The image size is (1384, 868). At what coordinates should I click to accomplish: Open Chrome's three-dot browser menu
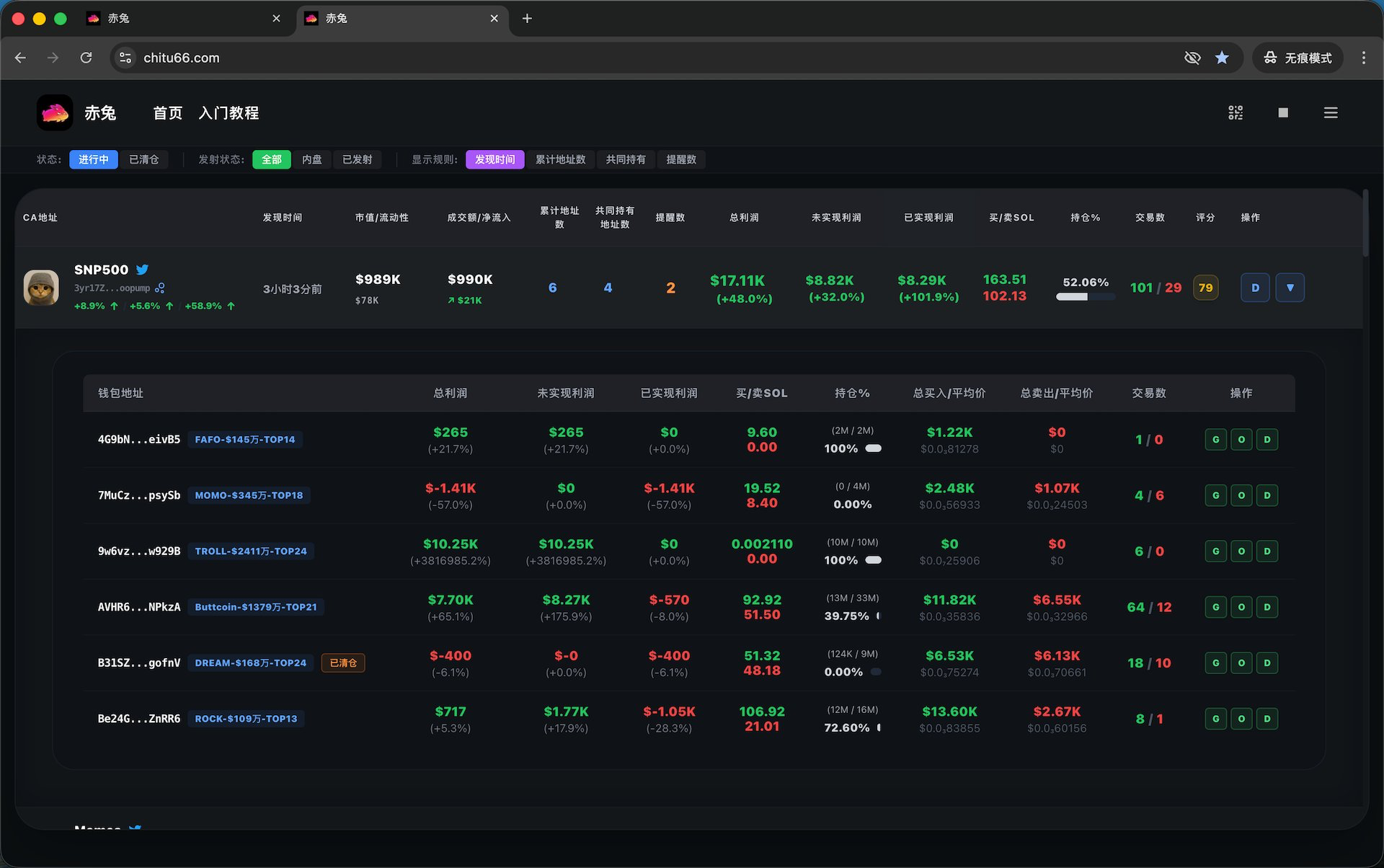pyautogui.click(x=1363, y=58)
